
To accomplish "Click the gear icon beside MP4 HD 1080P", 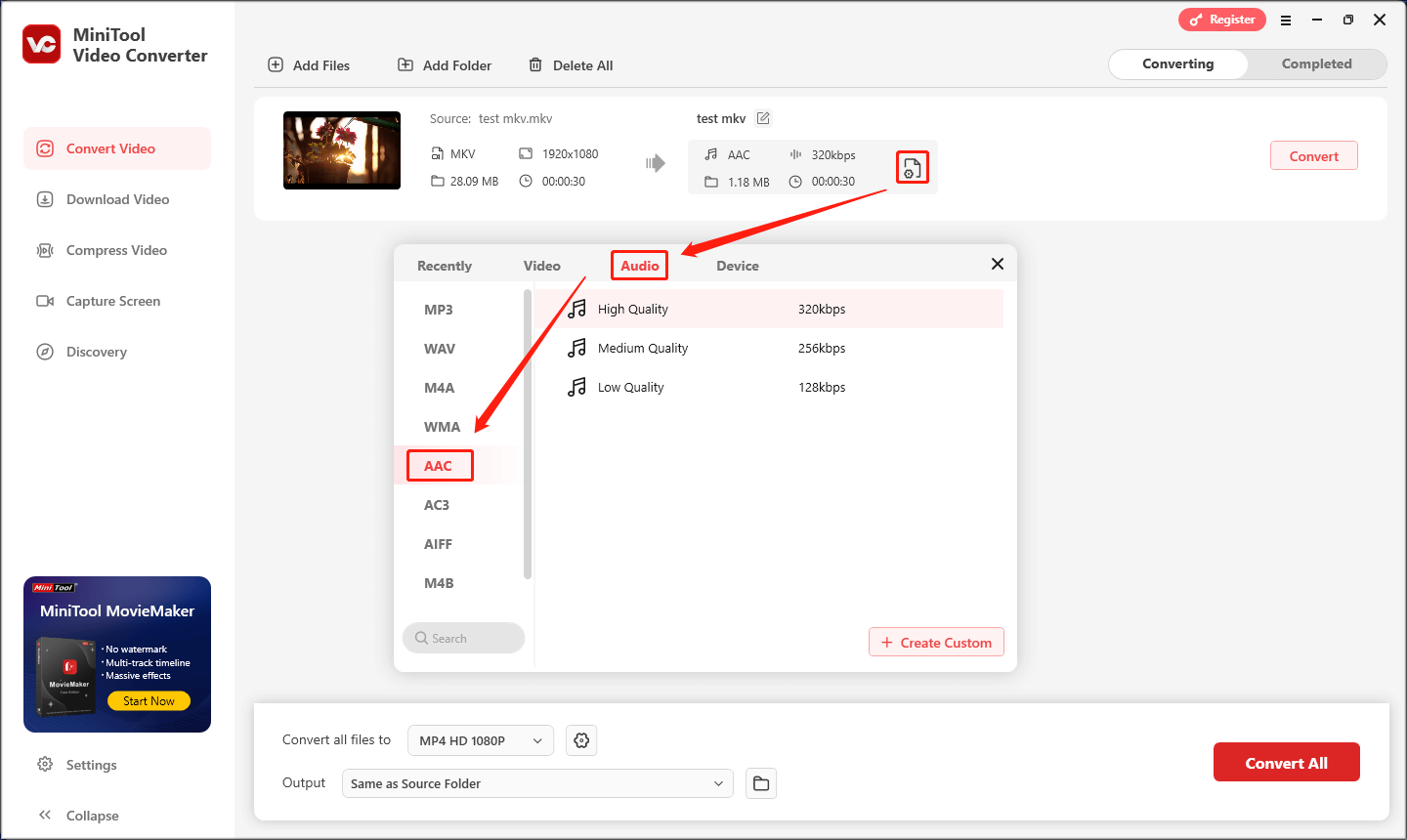I will tap(581, 740).
